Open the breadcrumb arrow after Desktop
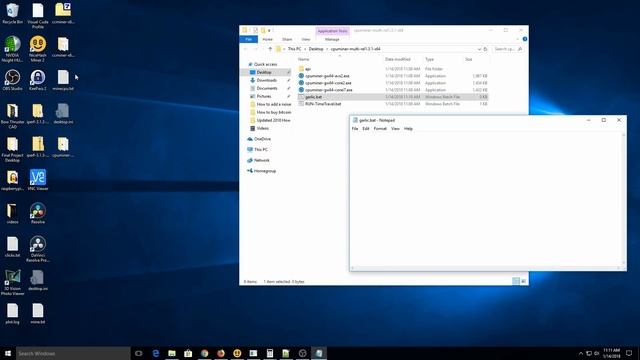This screenshot has height=360, width=640. 327,49
